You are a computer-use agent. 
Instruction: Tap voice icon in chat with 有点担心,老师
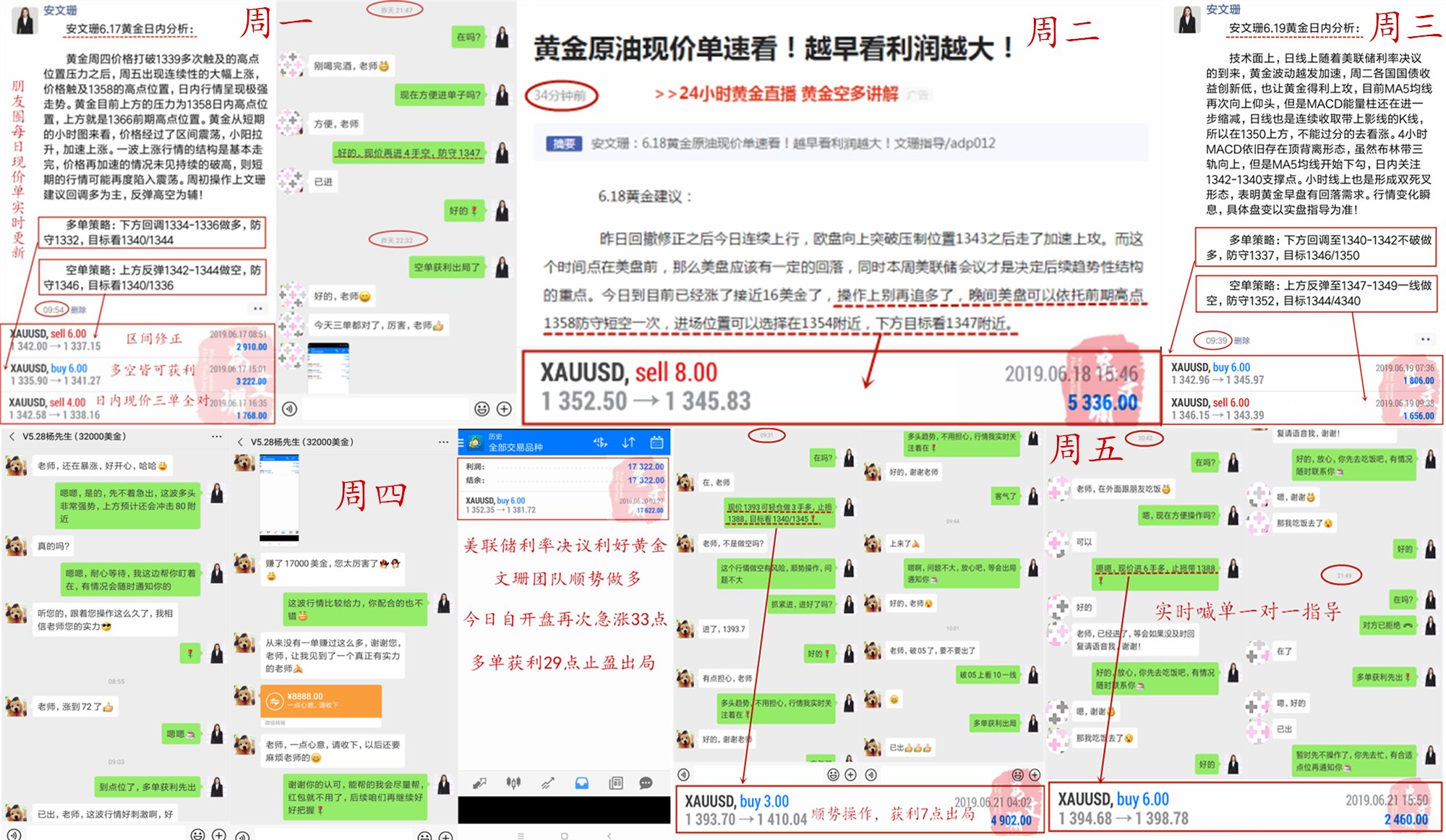tap(683, 775)
